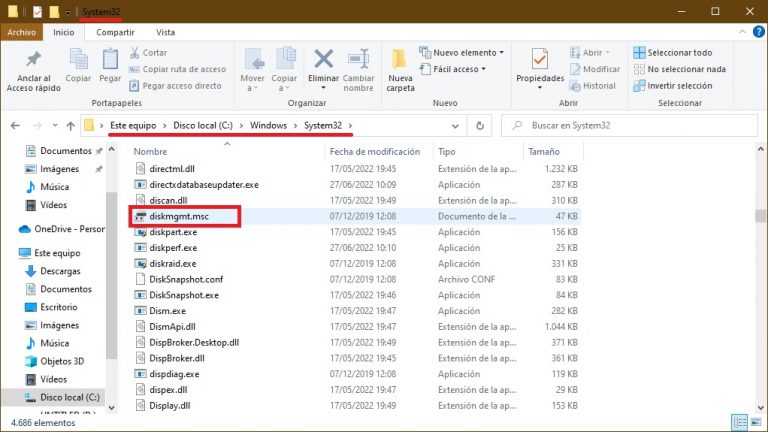Viewport: 768px width, 432px height.
Task: Refresh the System32 folder view
Action: tap(480, 126)
